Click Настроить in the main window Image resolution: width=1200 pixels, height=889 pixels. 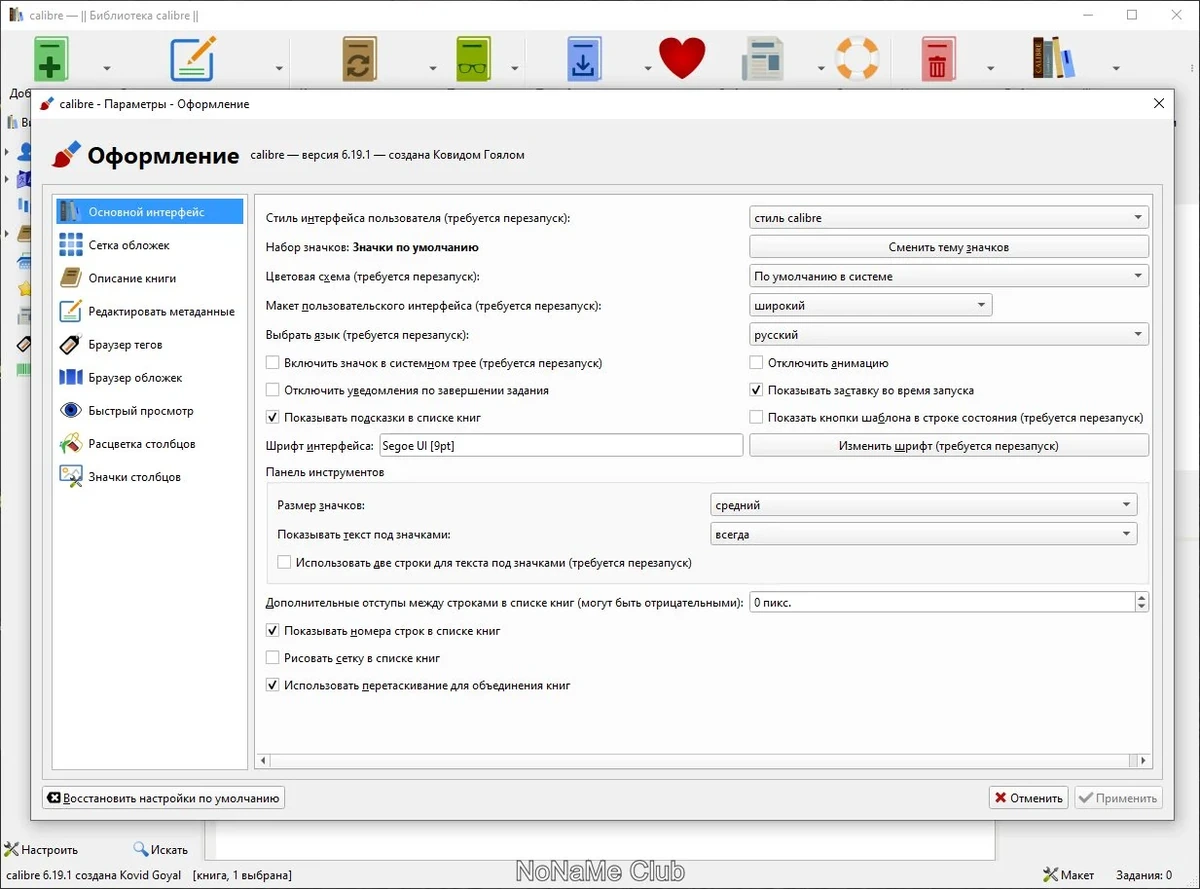click(41, 849)
